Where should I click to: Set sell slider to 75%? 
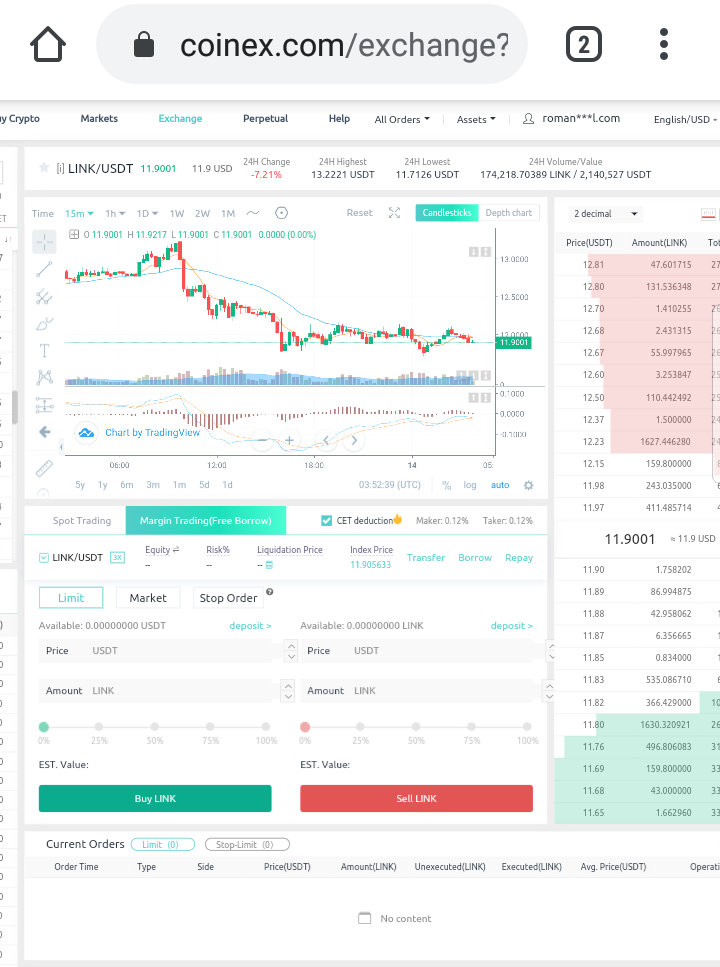click(x=471, y=727)
